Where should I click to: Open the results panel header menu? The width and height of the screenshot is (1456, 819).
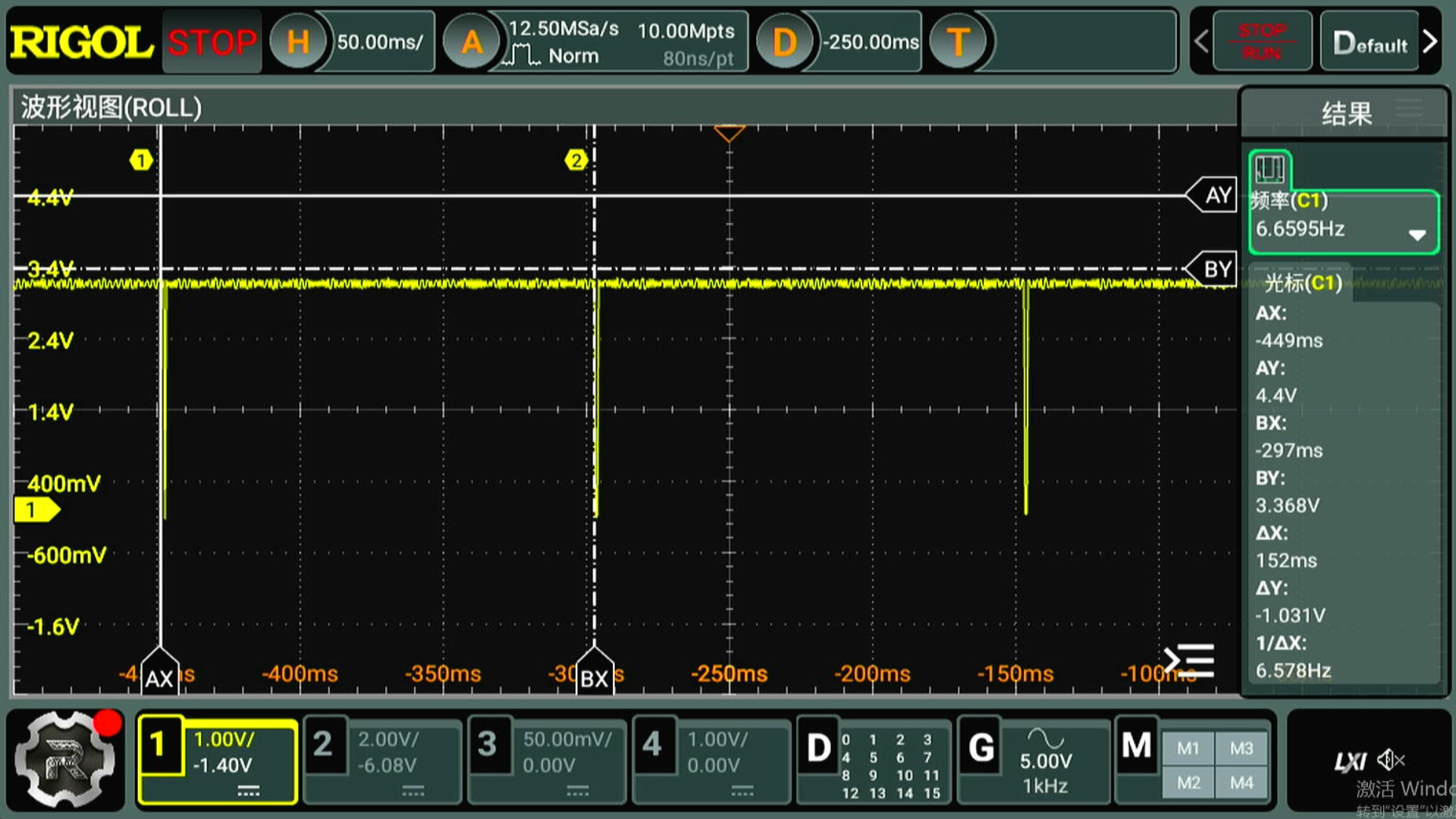(1409, 108)
